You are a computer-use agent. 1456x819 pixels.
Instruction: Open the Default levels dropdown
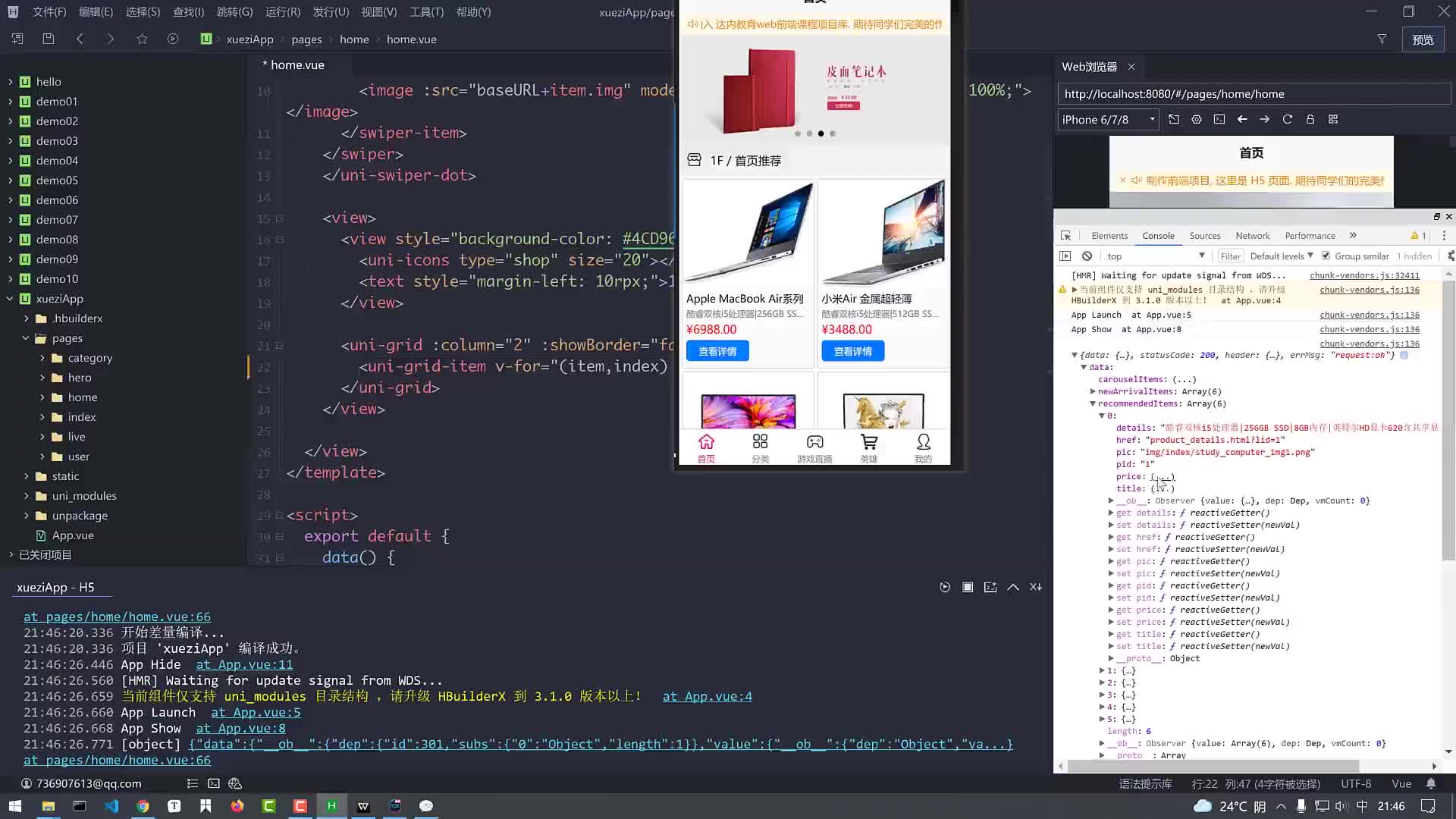pos(1282,256)
